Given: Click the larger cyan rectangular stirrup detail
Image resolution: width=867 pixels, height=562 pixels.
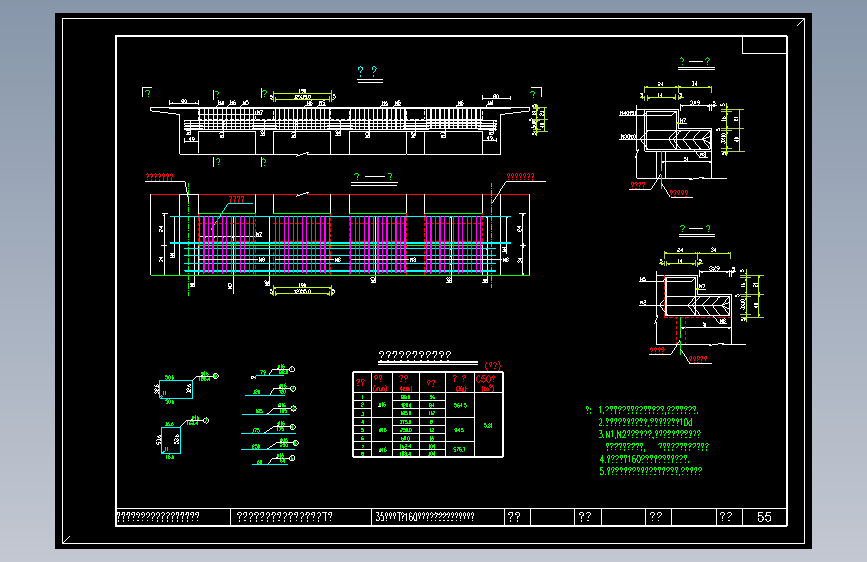Looking at the screenshot, I should coord(176,389).
